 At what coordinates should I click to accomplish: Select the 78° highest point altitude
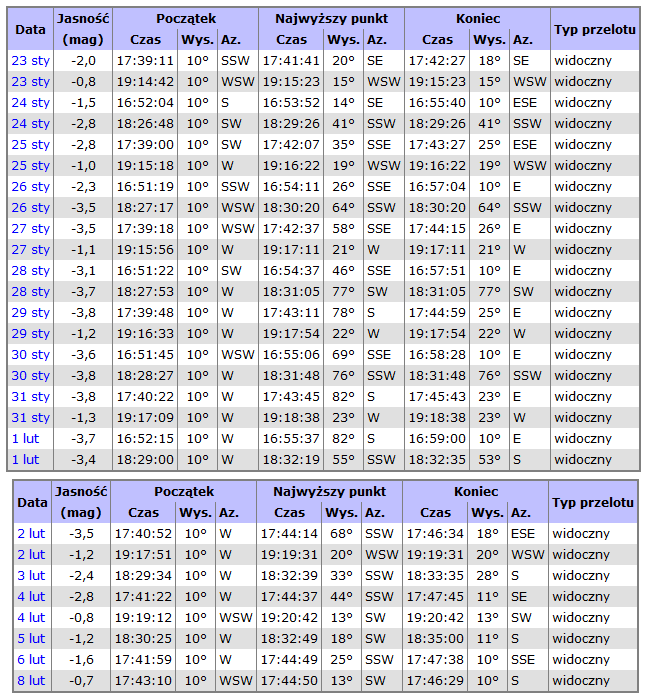click(343, 312)
